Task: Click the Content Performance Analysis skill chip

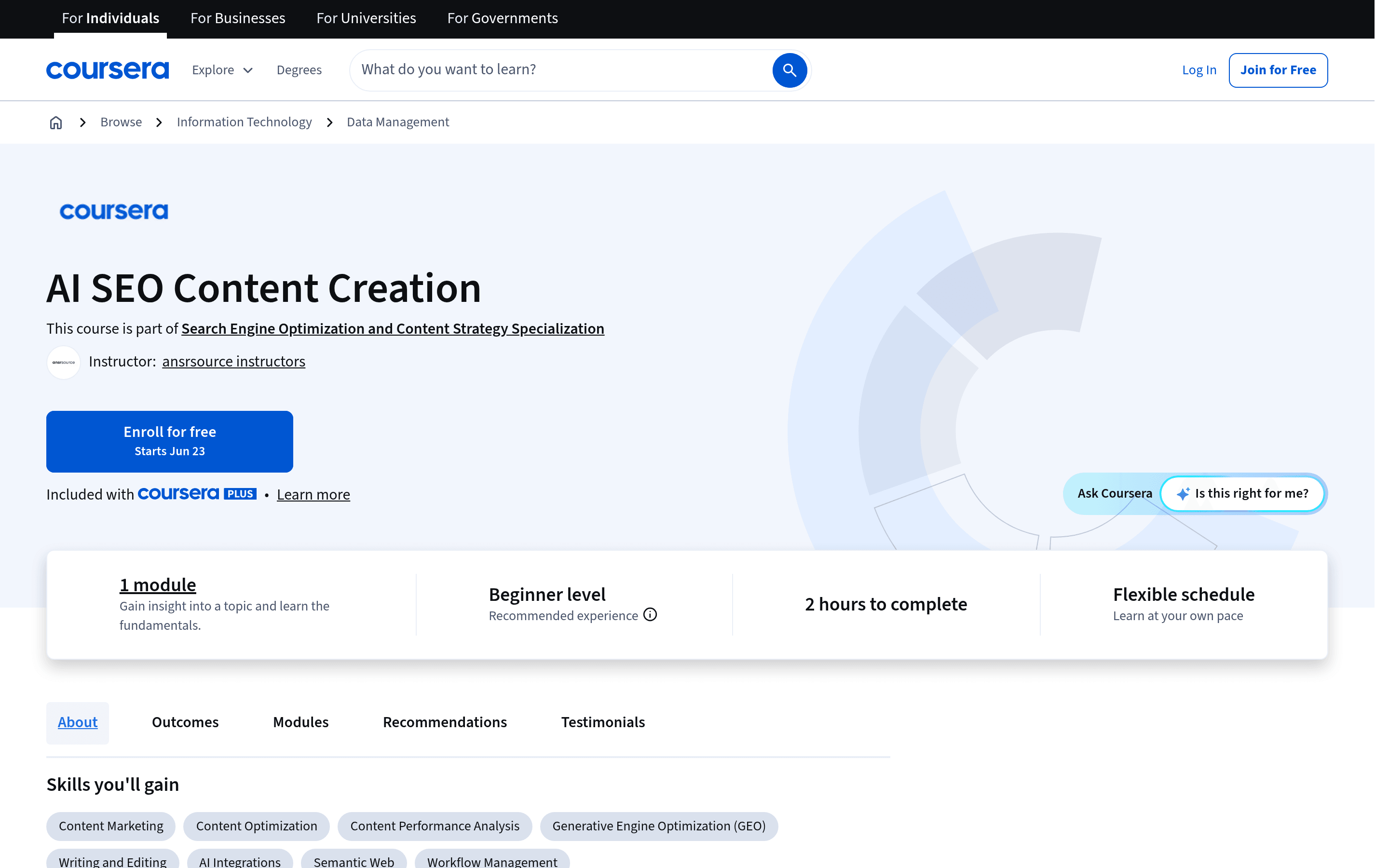Action: coord(435,826)
